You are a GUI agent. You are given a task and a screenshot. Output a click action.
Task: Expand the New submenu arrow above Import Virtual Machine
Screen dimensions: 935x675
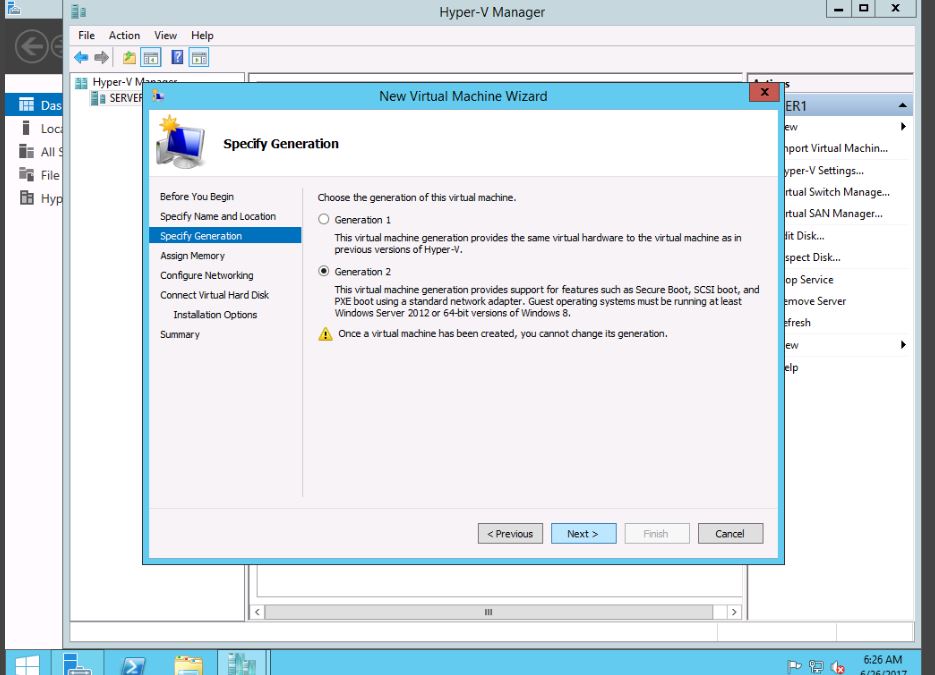point(903,126)
